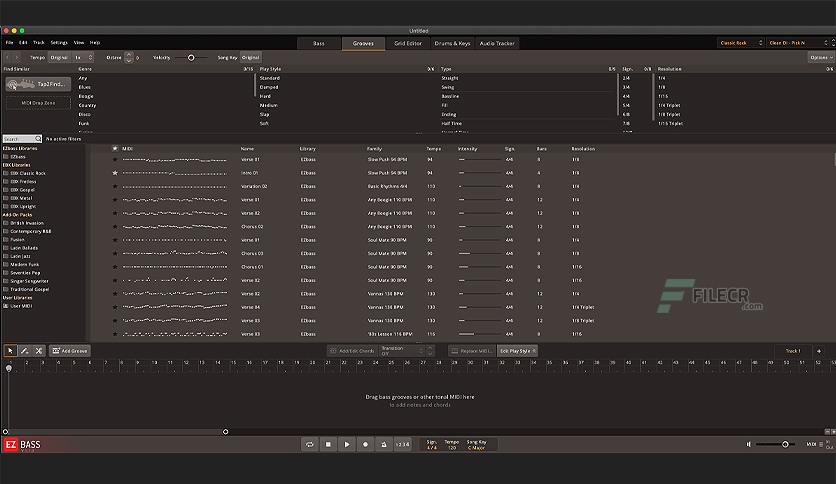Start playback with the Play button
Viewport: 836px width, 484px height.
point(347,444)
